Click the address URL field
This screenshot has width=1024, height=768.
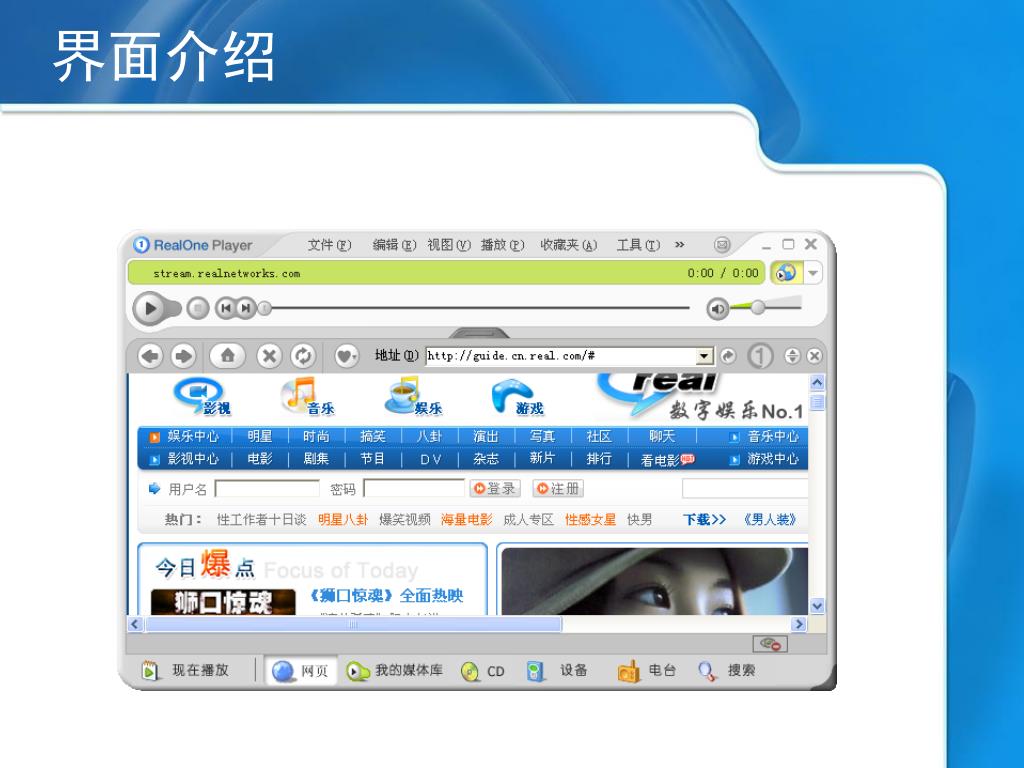pos(561,356)
